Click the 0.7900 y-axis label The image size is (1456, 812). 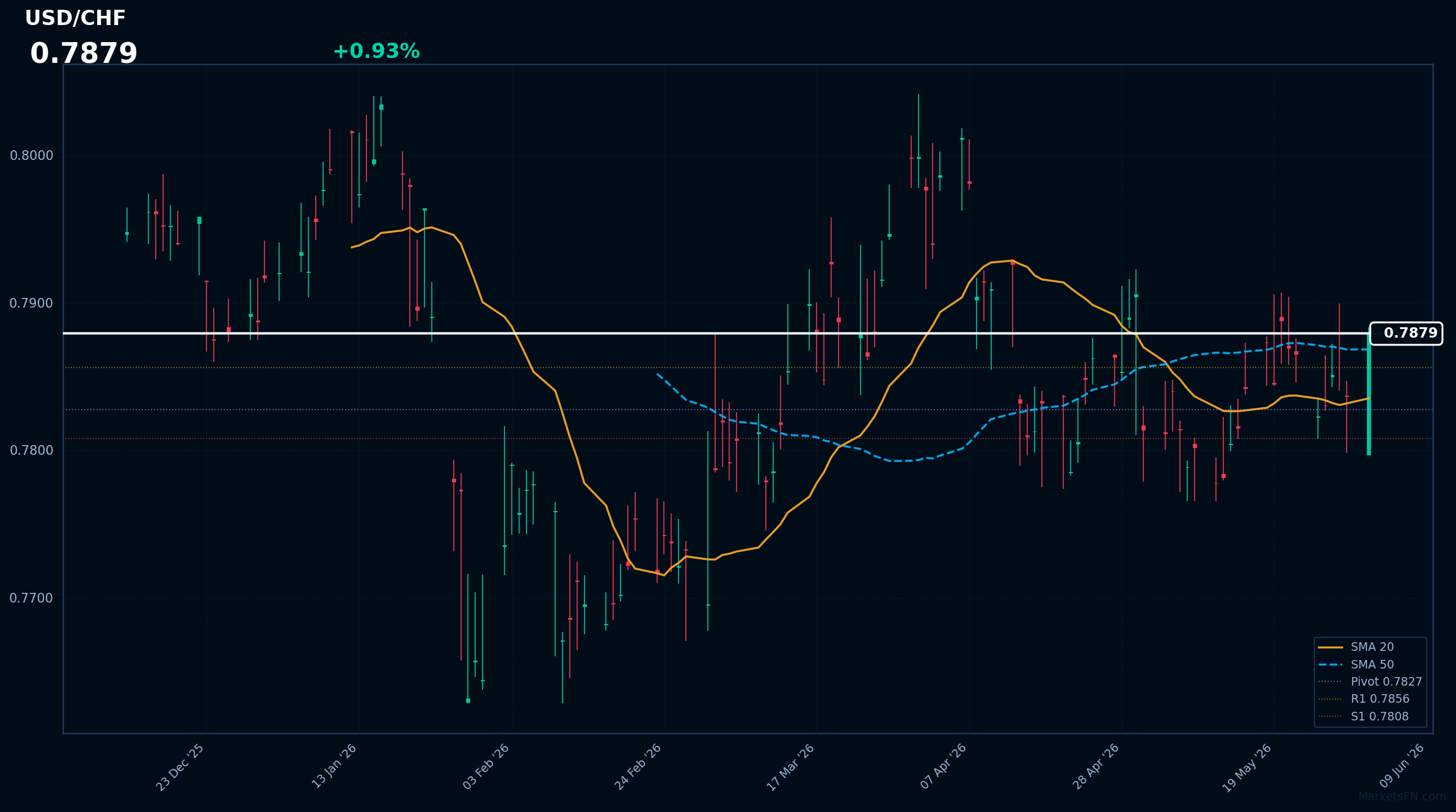[x=32, y=303]
